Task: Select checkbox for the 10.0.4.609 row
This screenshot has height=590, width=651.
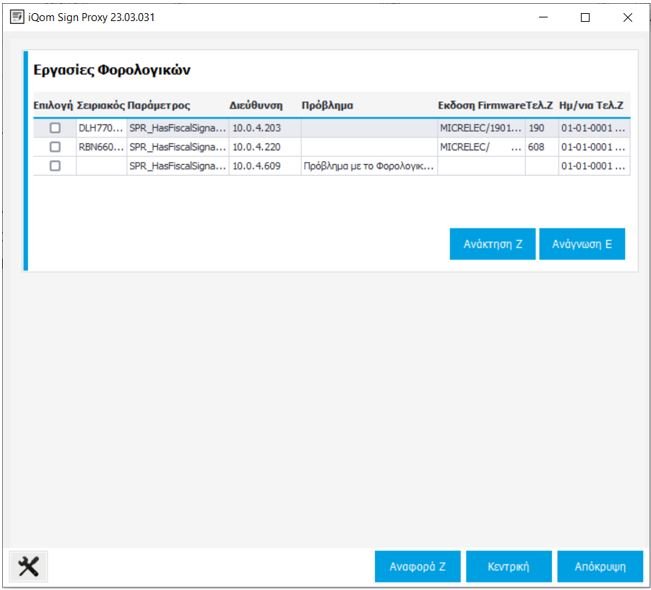Action: point(55,166)
